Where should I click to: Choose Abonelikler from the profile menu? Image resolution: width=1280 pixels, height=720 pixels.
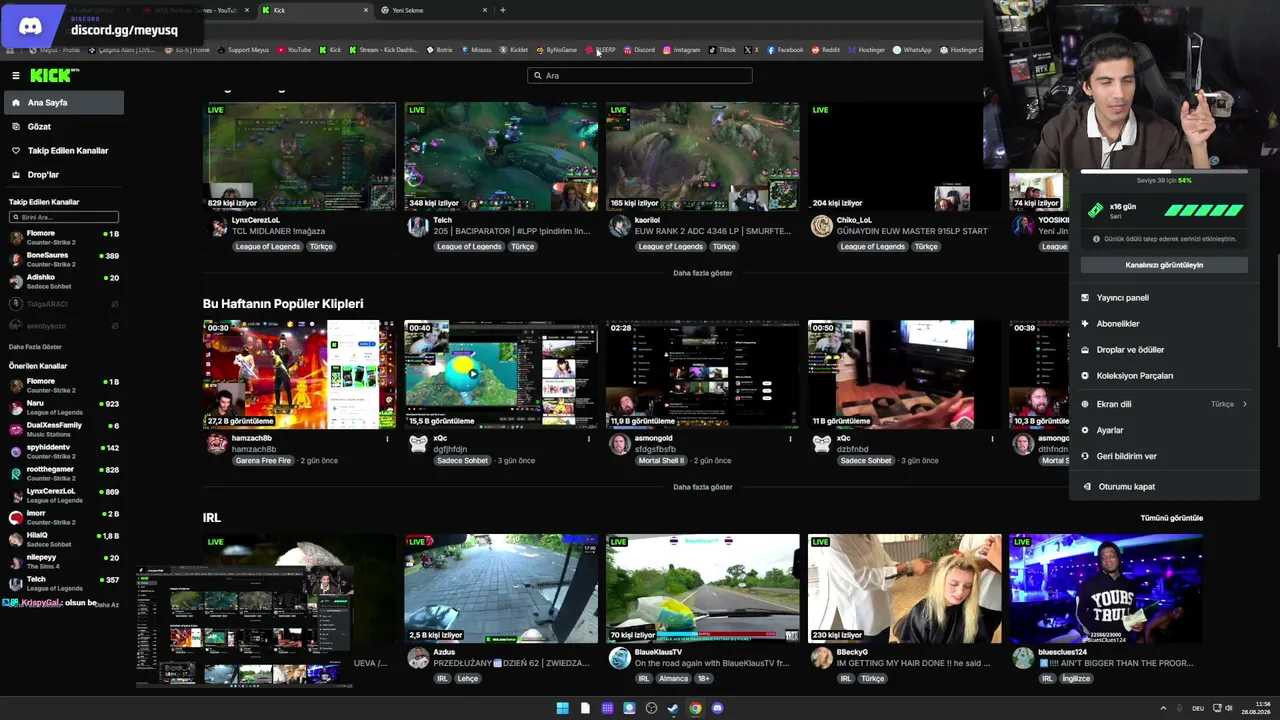[x=1165, y=323]
